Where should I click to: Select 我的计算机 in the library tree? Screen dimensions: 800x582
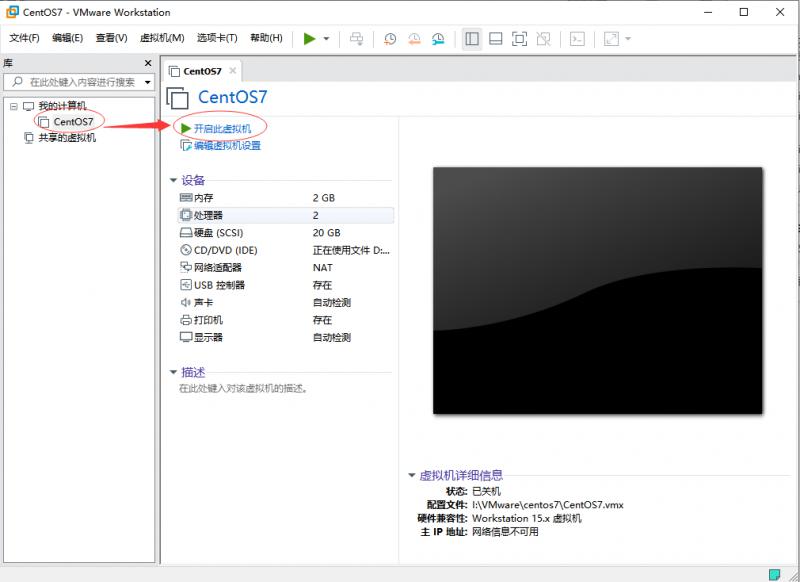tap(62, 106)
